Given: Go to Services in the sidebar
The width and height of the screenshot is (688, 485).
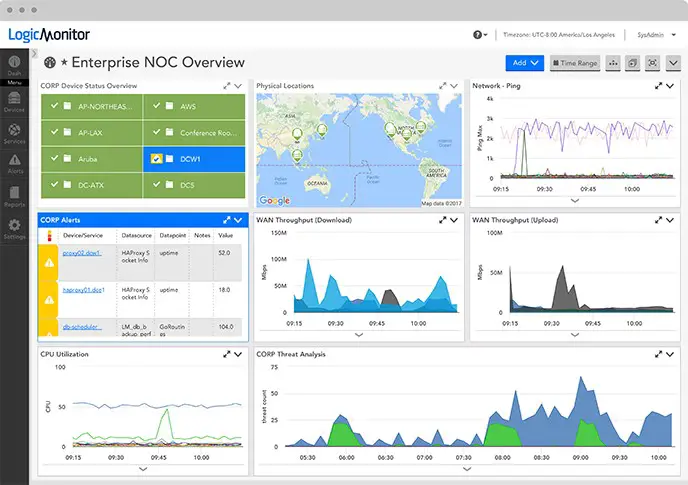Looking at the screenshot, I should 14,134.
